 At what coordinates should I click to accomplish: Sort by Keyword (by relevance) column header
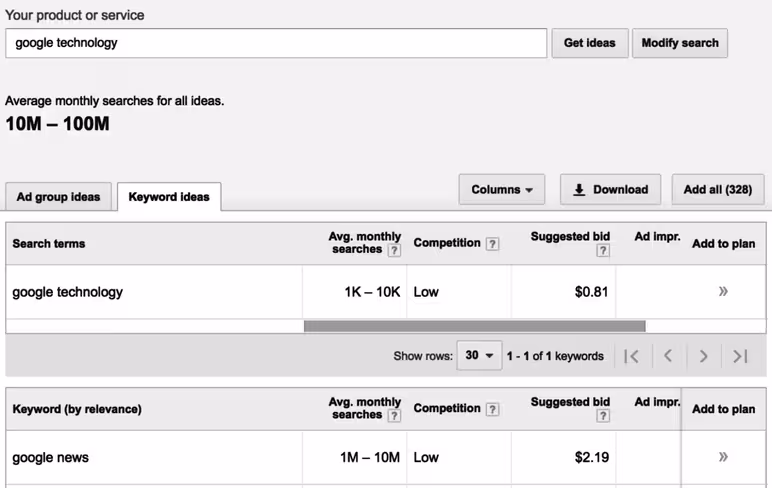pos(77,409)
